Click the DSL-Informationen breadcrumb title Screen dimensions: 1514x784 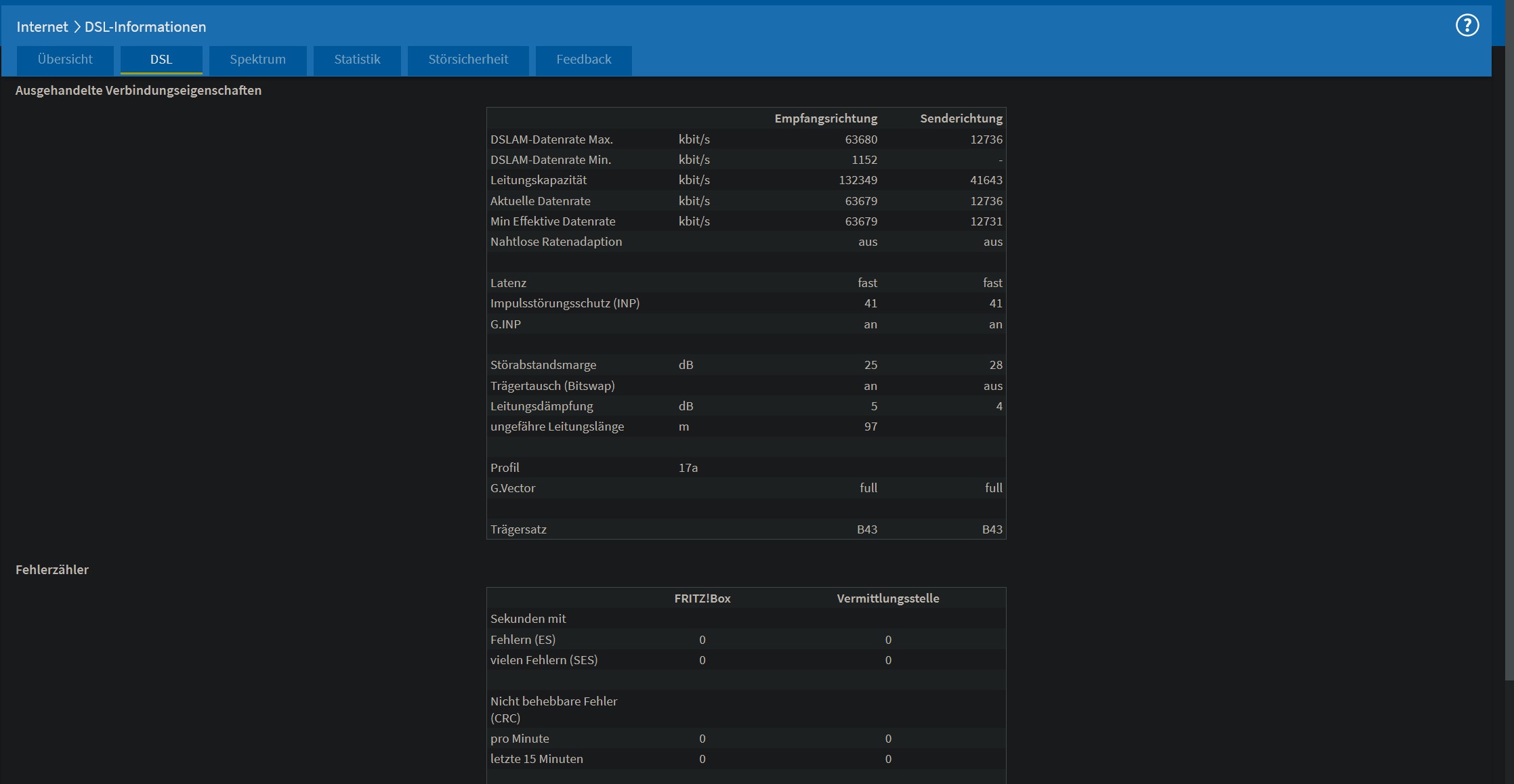click(145, 27)
